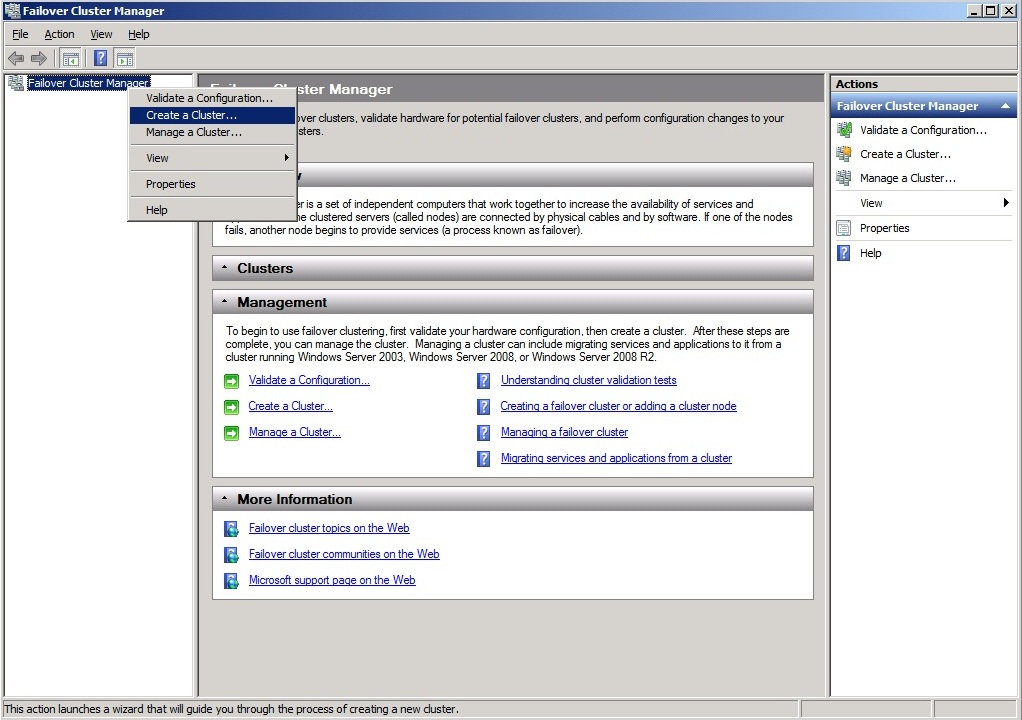
Task: Click Create a Cluster icon in Actions pane
Action: [x=844, y=154]
